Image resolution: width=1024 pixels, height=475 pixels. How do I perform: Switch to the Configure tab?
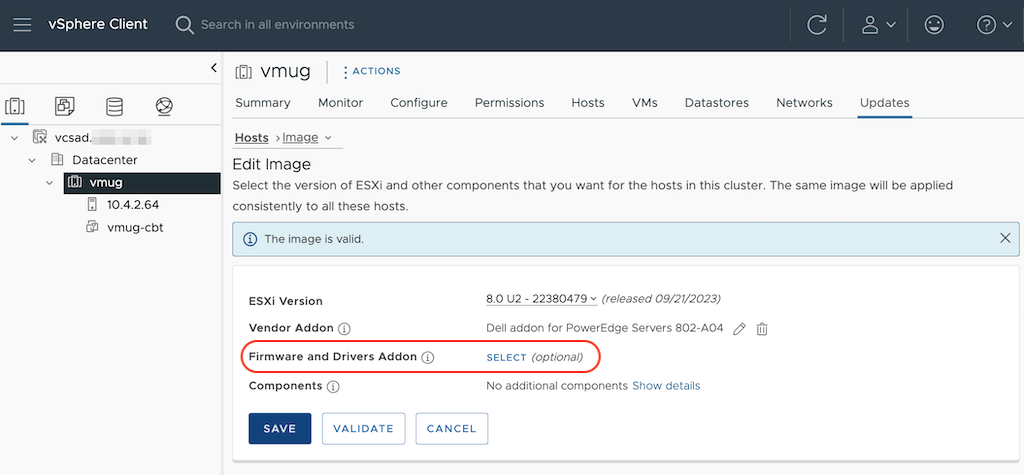pyautogui.click(x=419, y=103)
